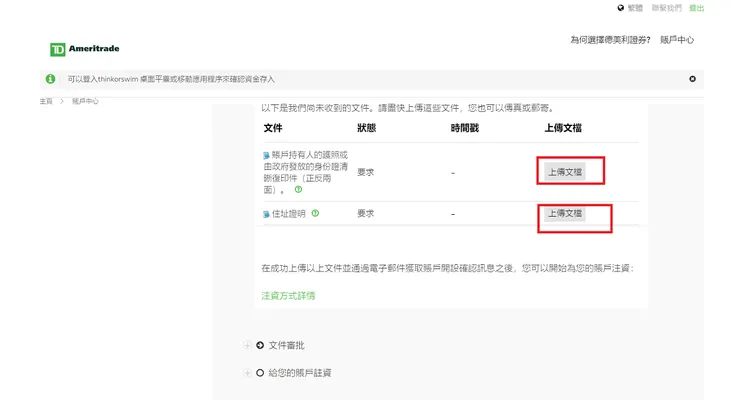
Task: Upload document for passport ID row
Action: pyautogui.click(x=565, y=172)
